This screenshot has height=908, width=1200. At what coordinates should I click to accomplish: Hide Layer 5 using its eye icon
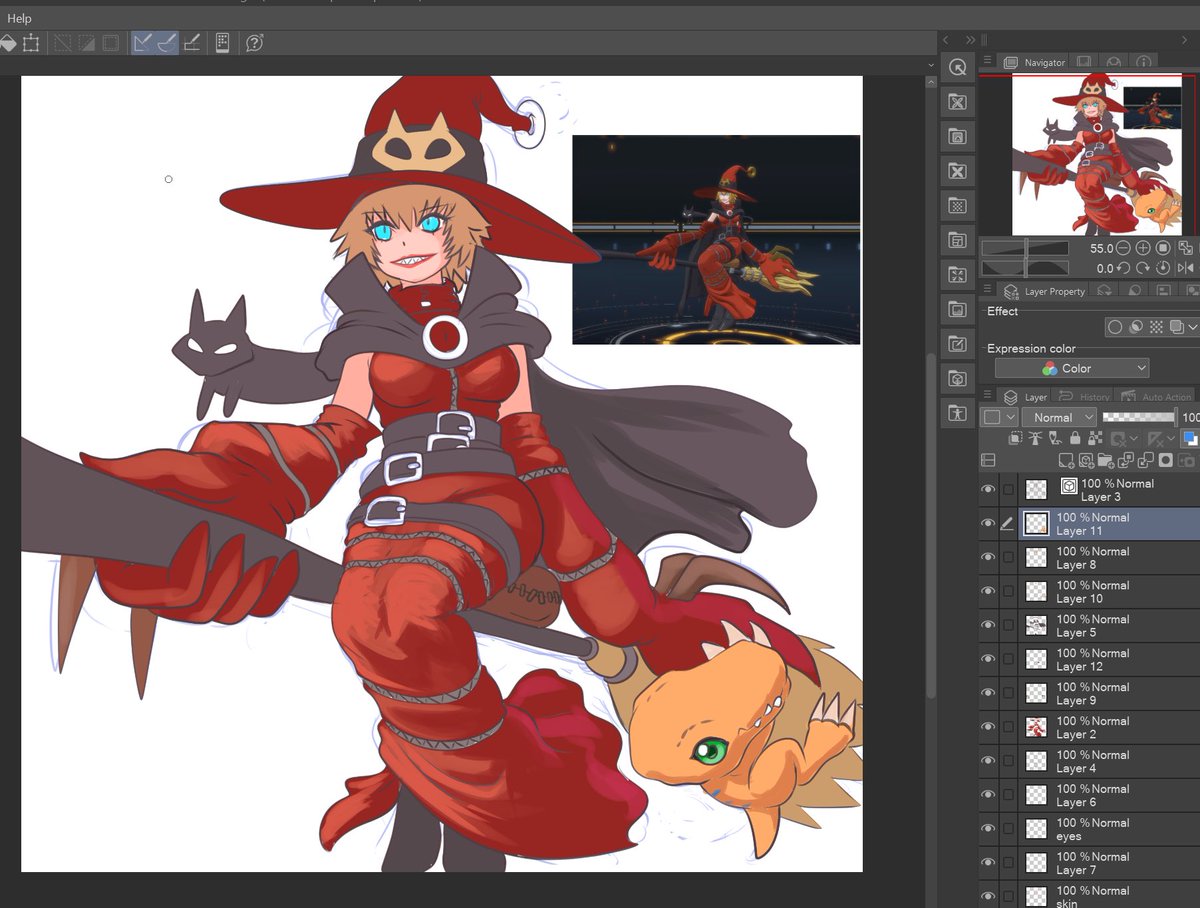point(988,625)
